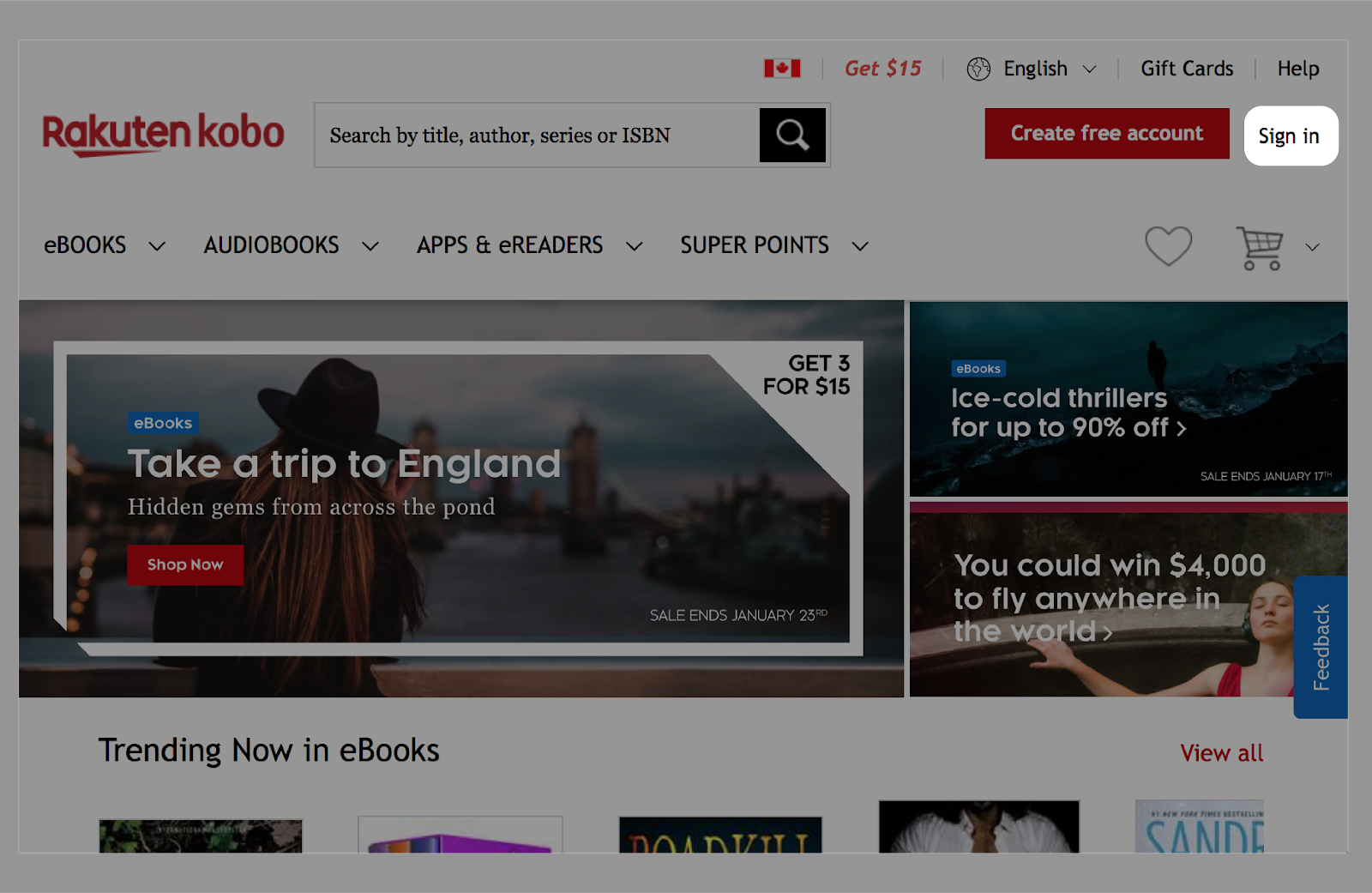1372x893 pixels.
Task: Open the shopping cart icon
Action: click(x=1261, y=246)
